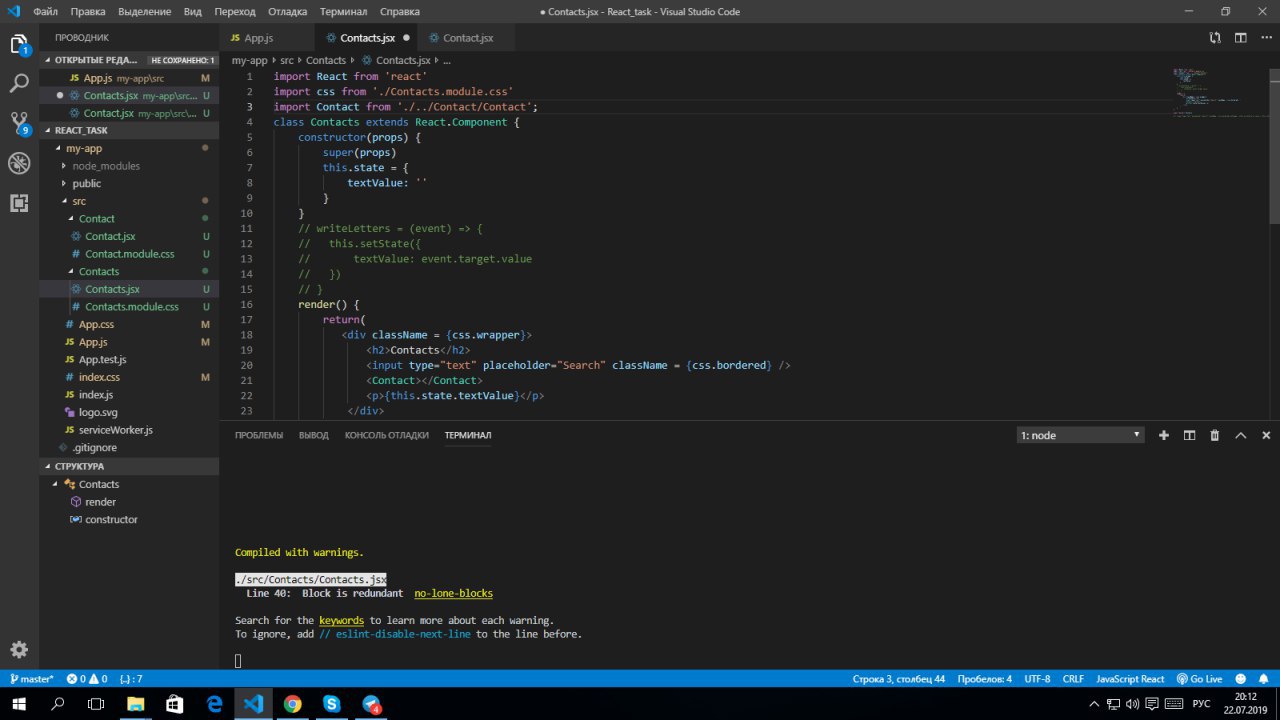This screenshot has height=720, width=1280.
Task: Maximize terminal panel with the up chevron
Action: [x=1241, y=435]
